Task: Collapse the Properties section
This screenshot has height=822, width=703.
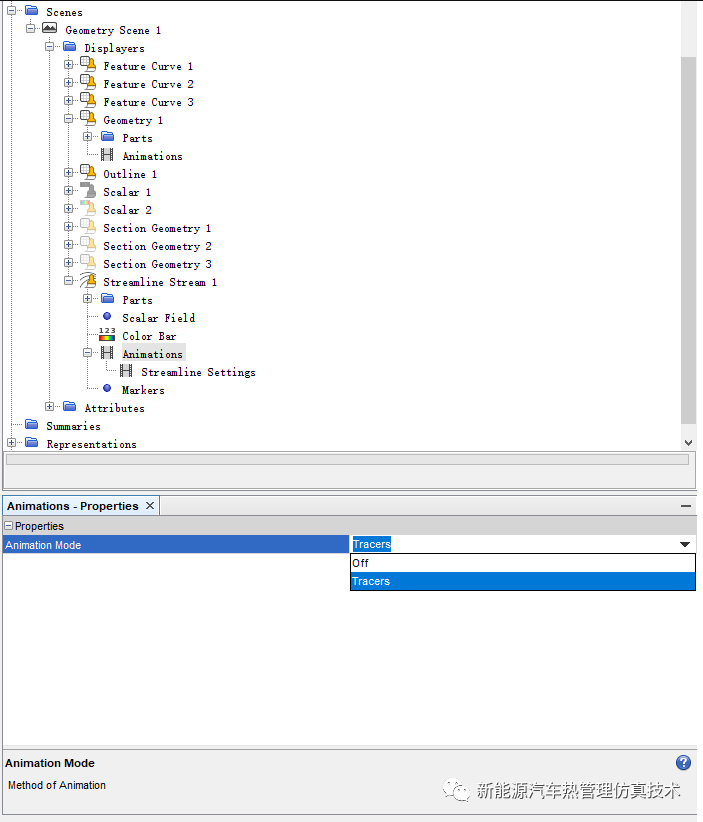Action: coord(9,525)
